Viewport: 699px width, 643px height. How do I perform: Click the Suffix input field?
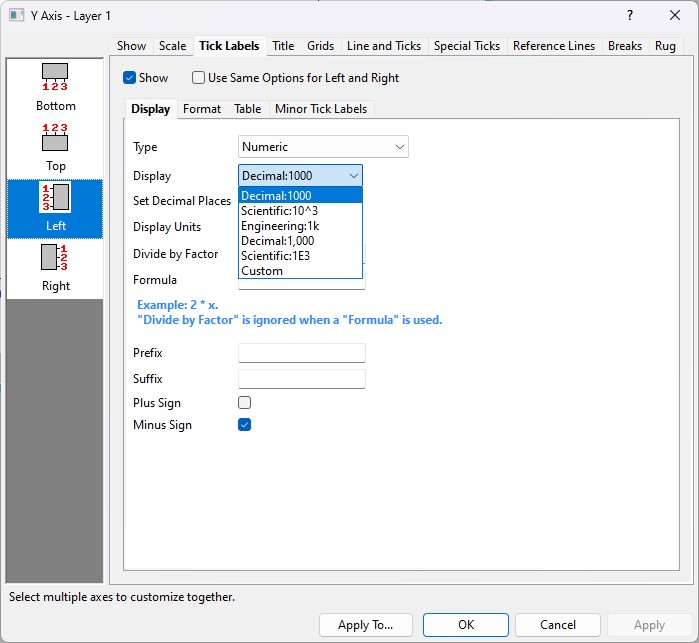point(302,379)
